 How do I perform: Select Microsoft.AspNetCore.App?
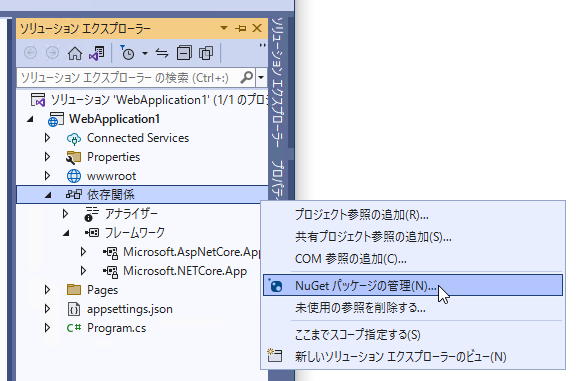(192, 252)
